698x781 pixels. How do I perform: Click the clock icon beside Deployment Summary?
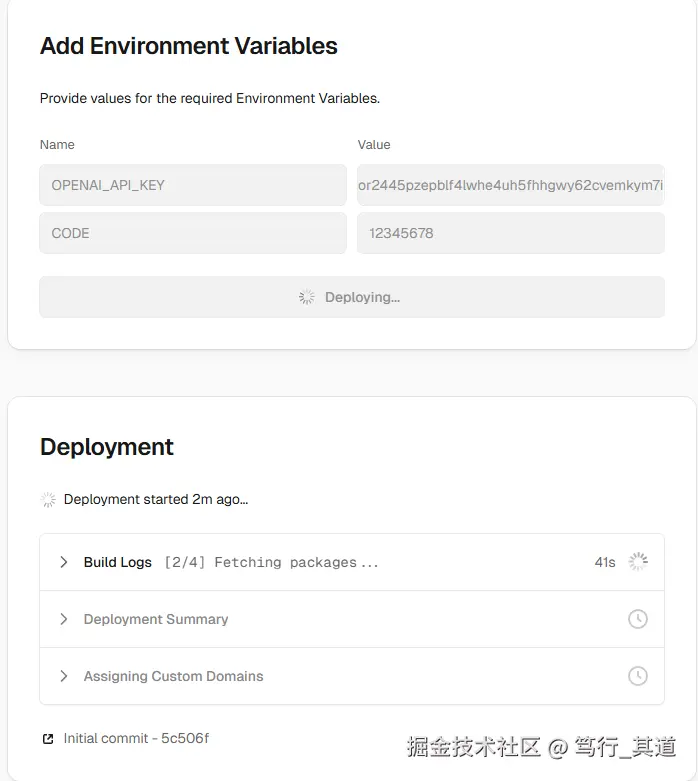click(638, 619)
